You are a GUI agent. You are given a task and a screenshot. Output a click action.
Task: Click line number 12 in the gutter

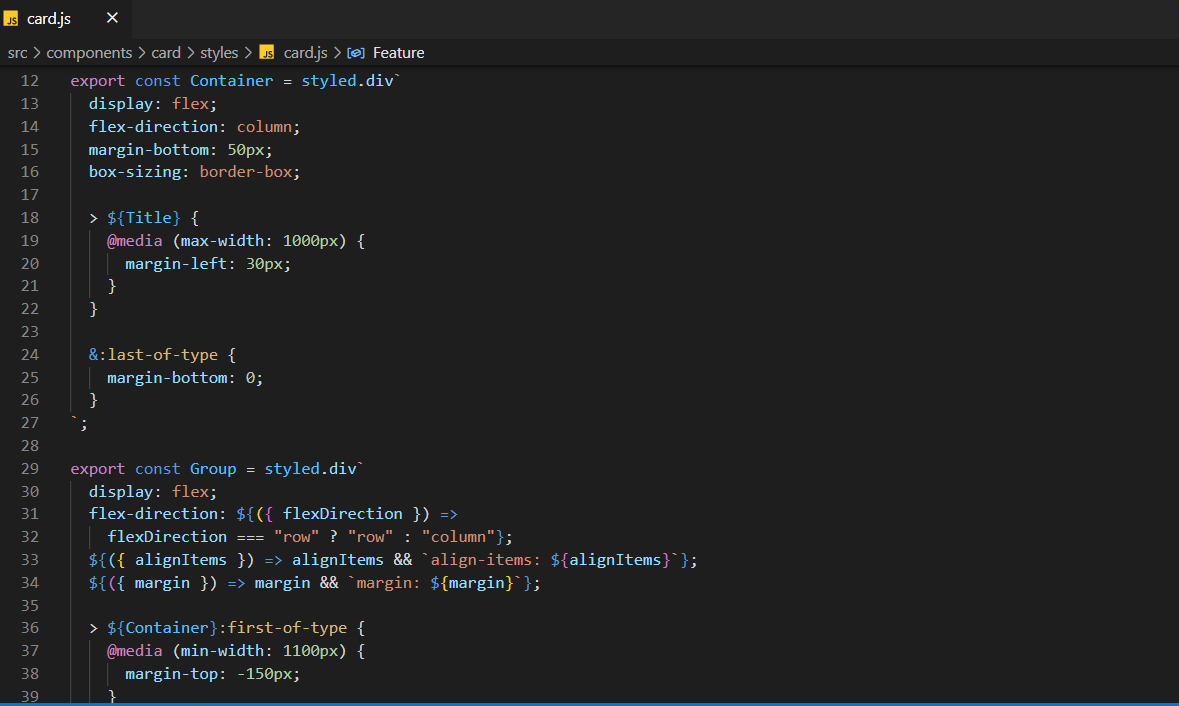[x=29, y=80]
